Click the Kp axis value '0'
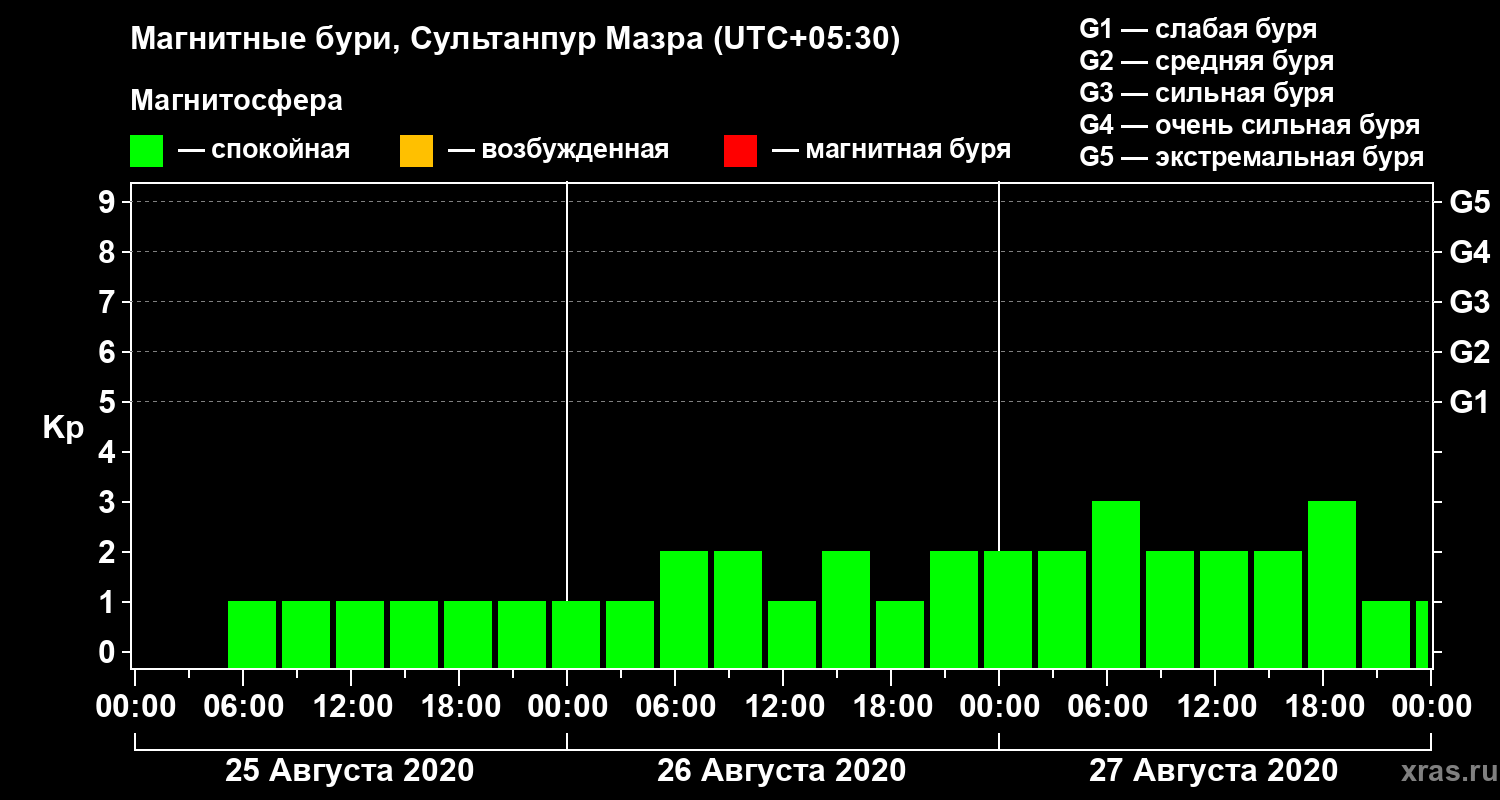Screen dimensions: 1500x800 point(109,653)
